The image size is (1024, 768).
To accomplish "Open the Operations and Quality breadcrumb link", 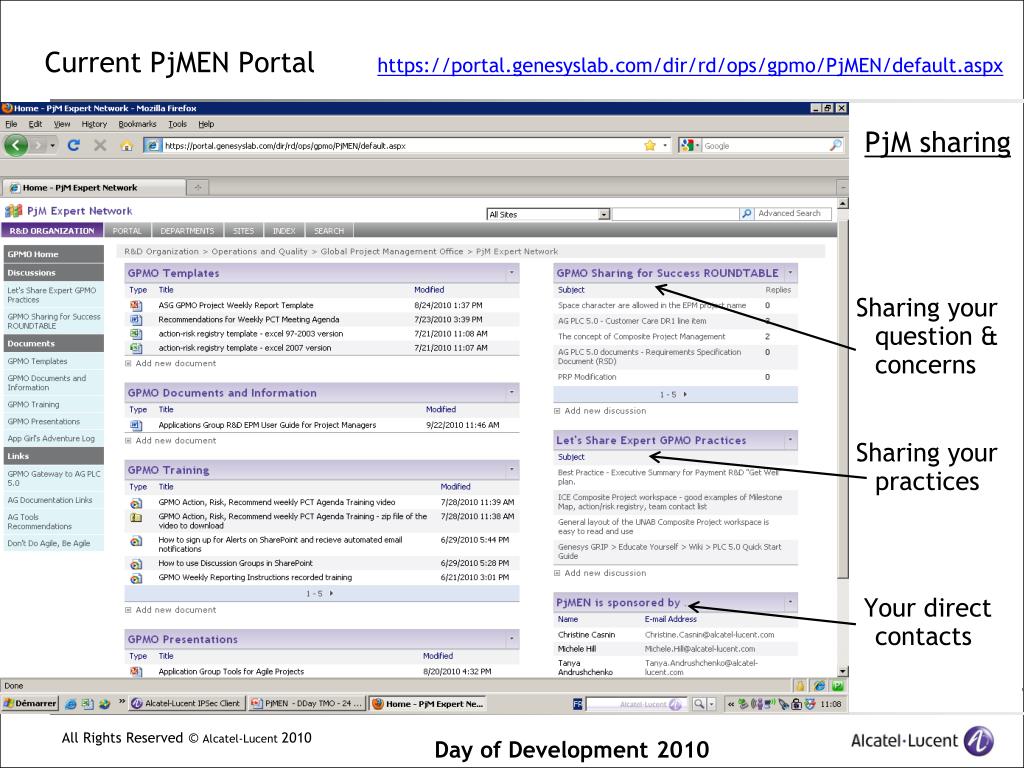I will pos(259,251).
